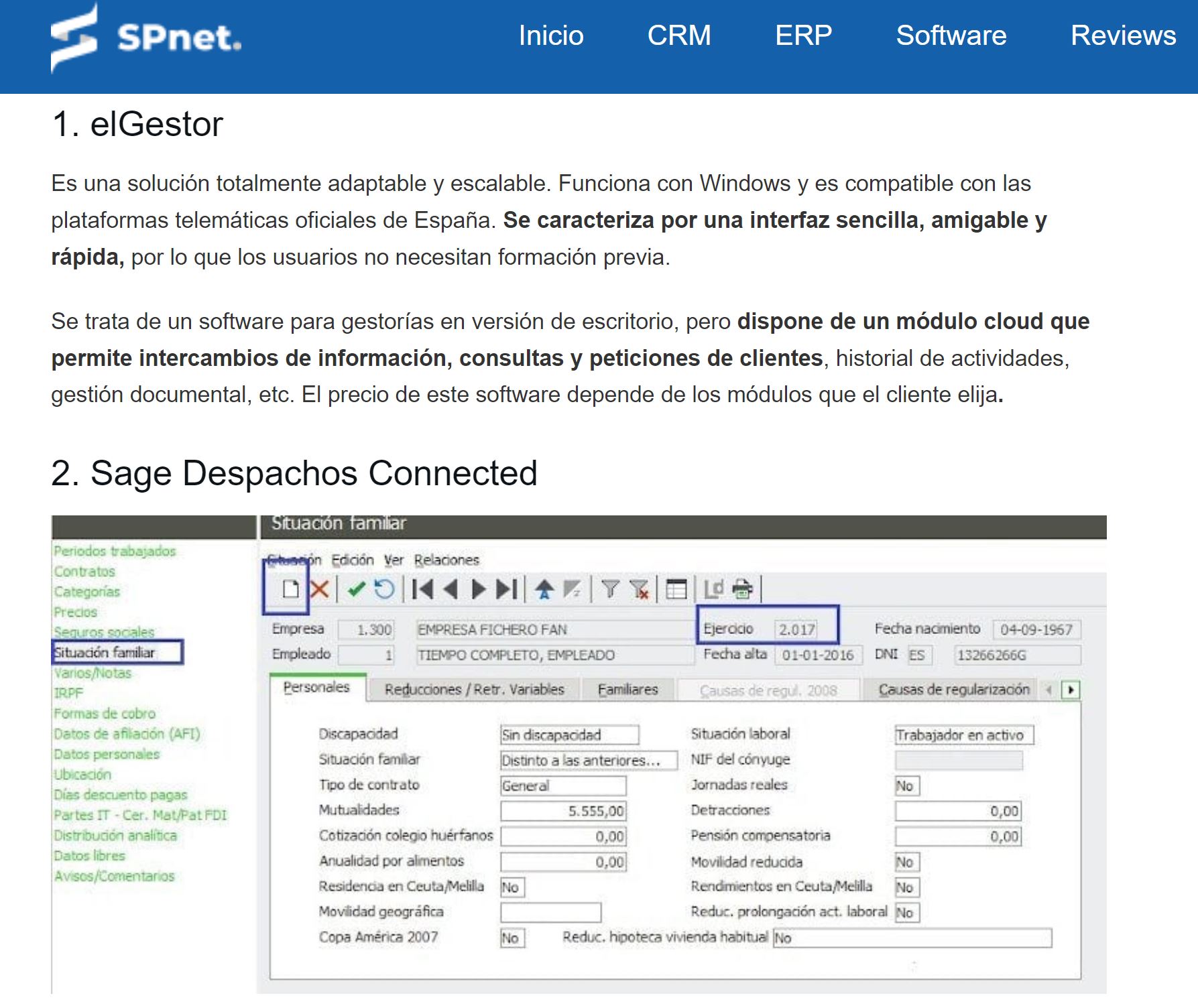Click the filter funnel icon
1198x1008 pixels.
pyautogui.click(x=610, y=589)
